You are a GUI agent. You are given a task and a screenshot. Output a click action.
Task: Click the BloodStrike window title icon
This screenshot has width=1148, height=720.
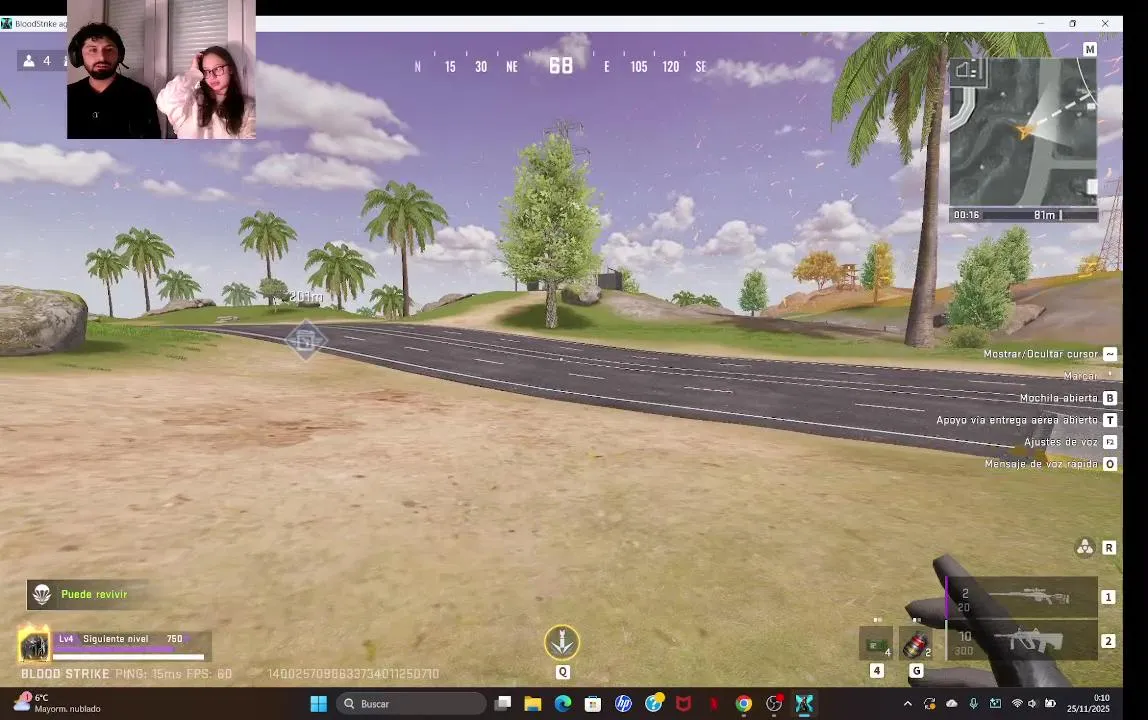[7, 23]
